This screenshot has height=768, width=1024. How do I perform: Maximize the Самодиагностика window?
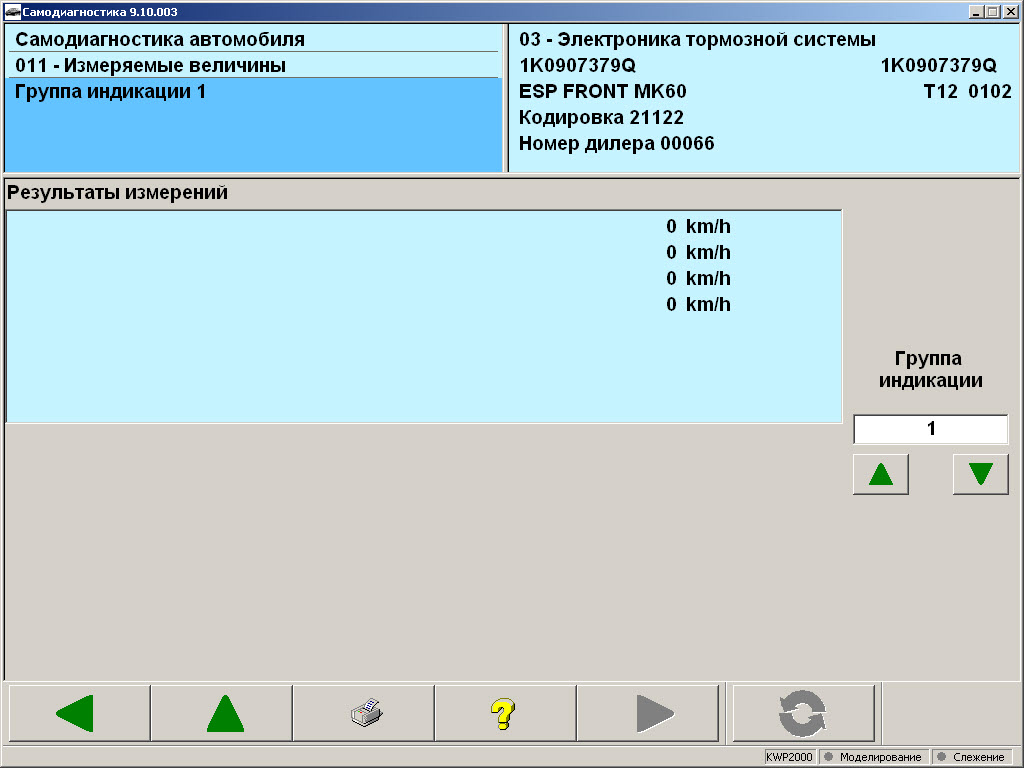pyautogui.click(x=993, y=11)
